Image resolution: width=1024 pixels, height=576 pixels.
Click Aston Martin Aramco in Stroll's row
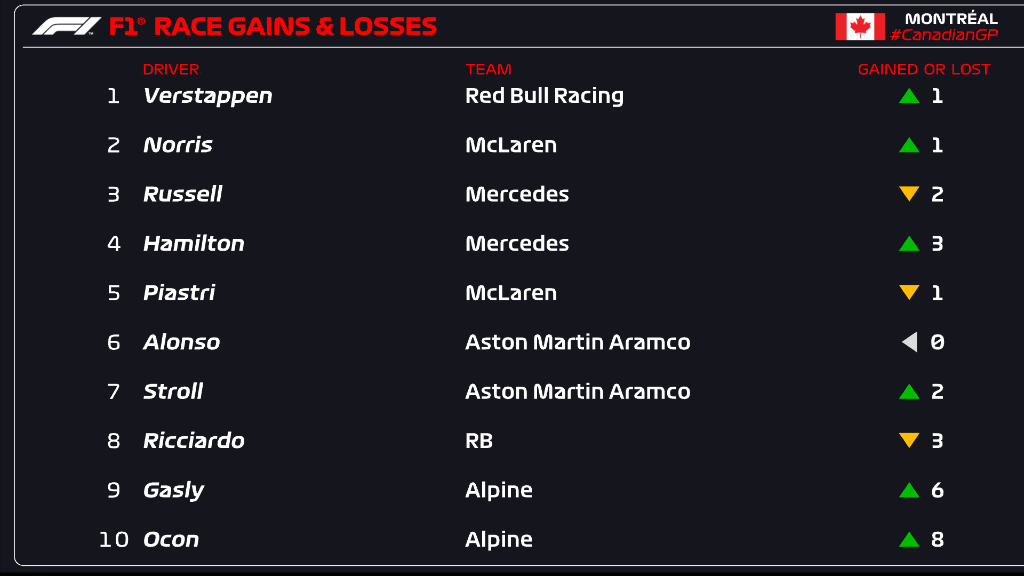(x=577, y=391)
